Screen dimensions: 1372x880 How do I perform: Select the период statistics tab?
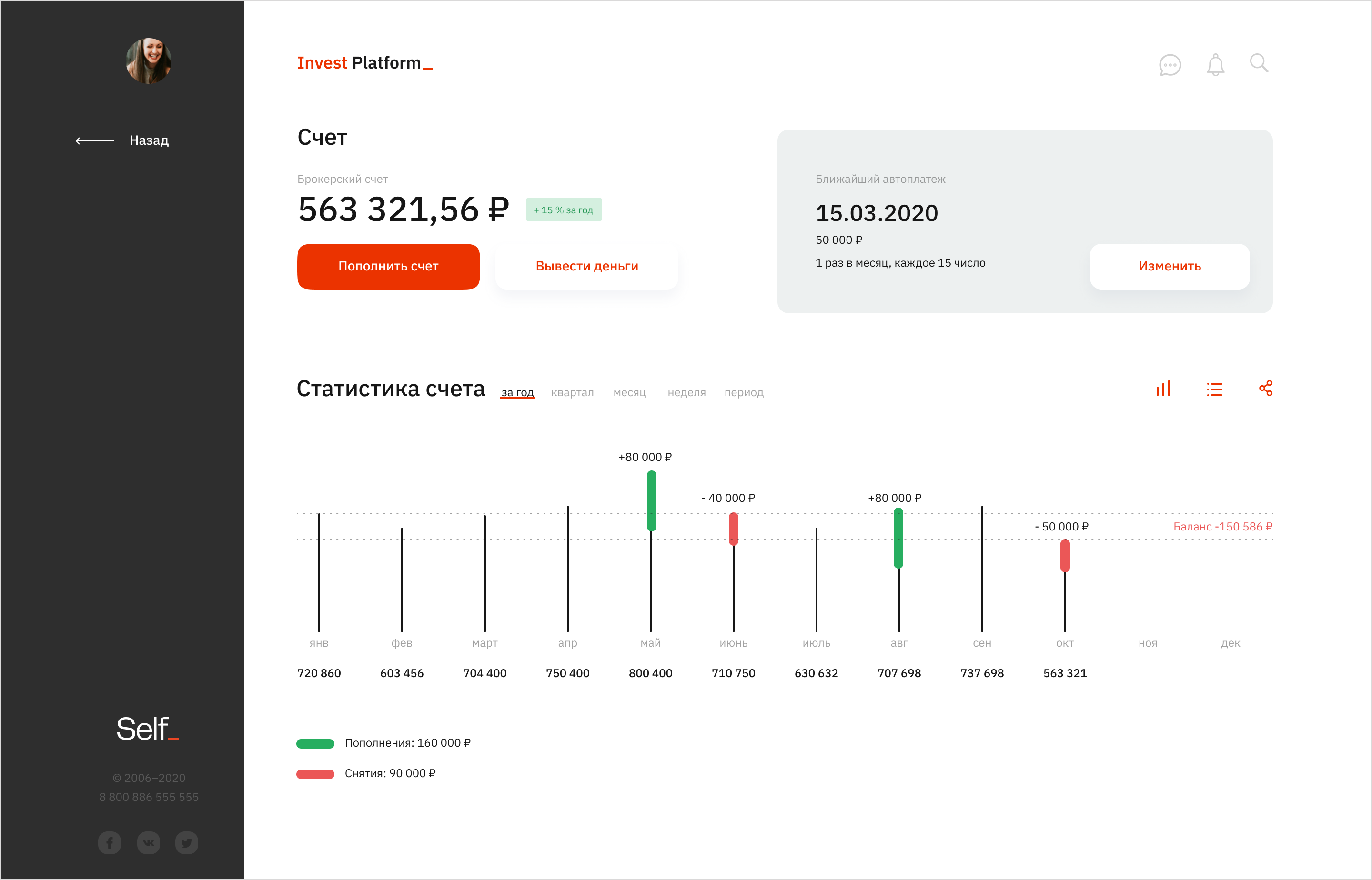click(744, 392)
